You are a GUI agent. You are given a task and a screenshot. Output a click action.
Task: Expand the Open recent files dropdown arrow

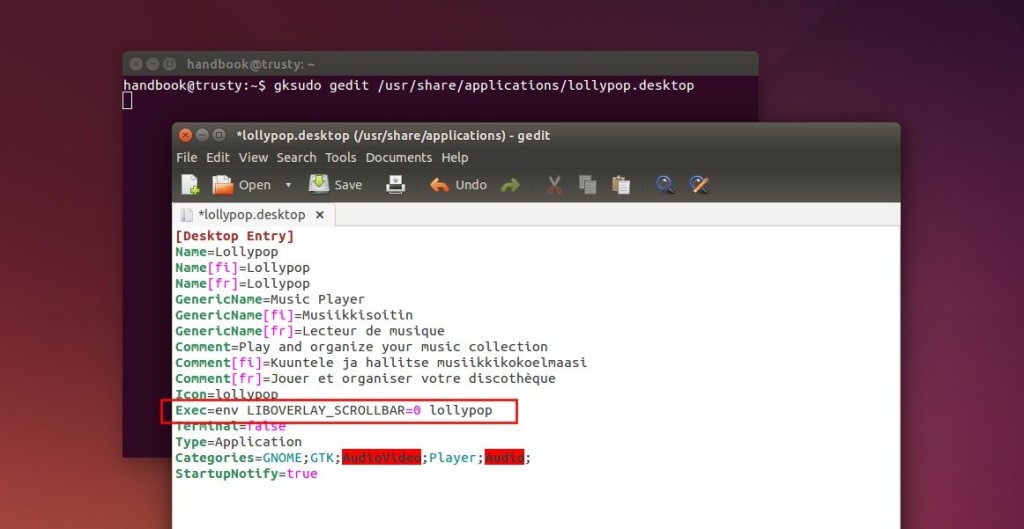tap(288, 185)
